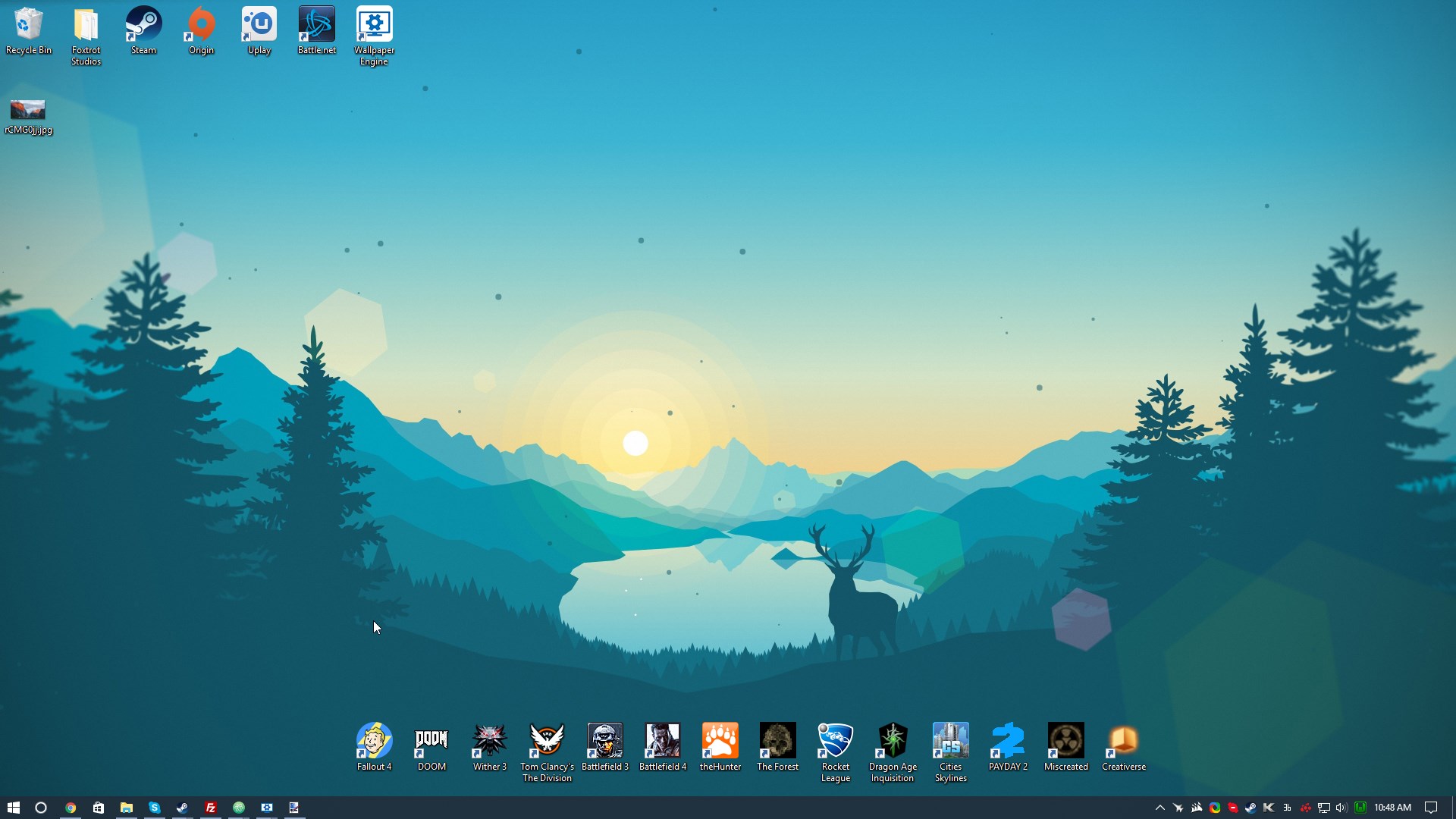The height and width of the screenshot is (819, 1456).
Task: Open the green square tray icon
Action: 1360,808
